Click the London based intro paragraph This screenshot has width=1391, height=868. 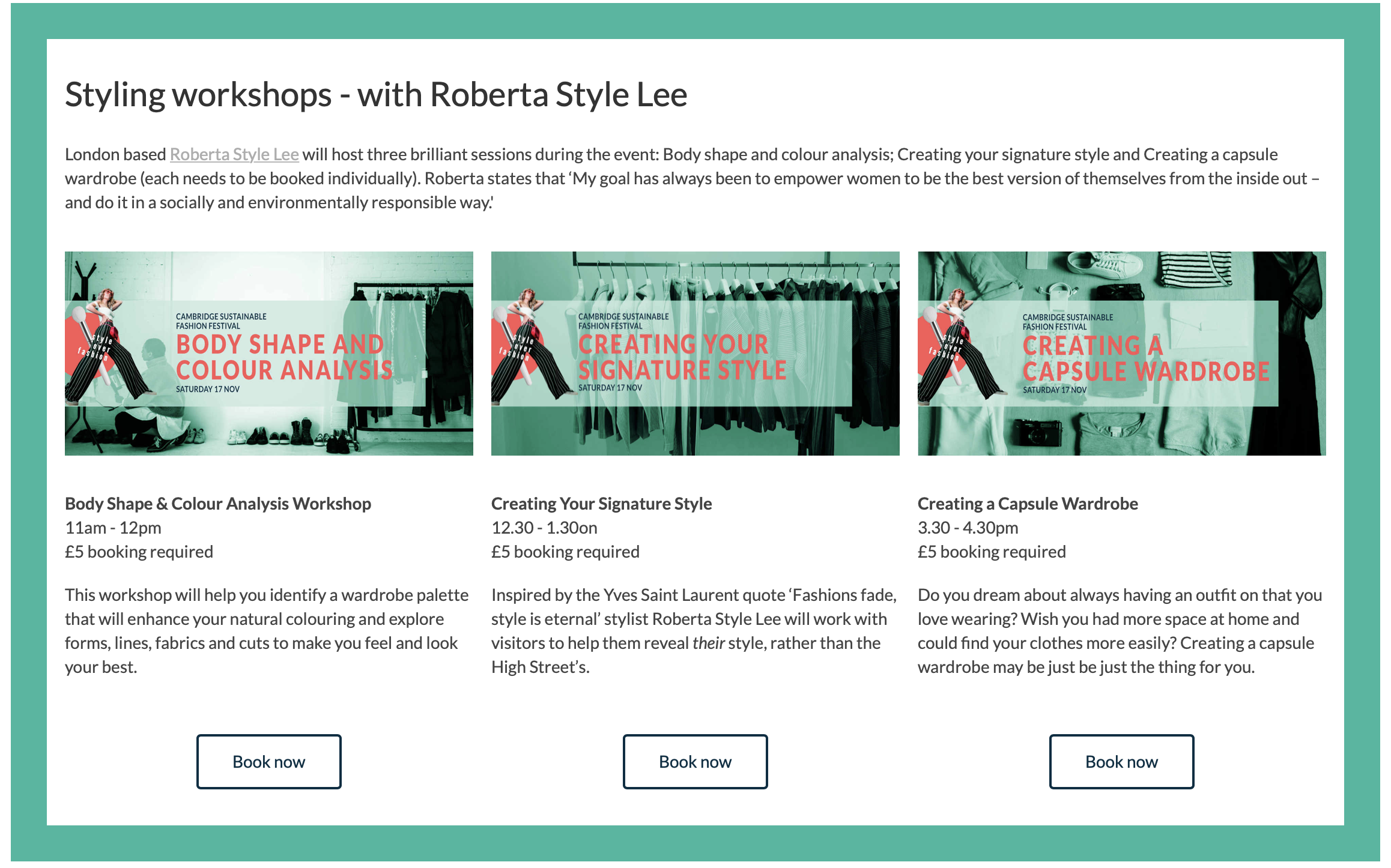coord(691,178)
